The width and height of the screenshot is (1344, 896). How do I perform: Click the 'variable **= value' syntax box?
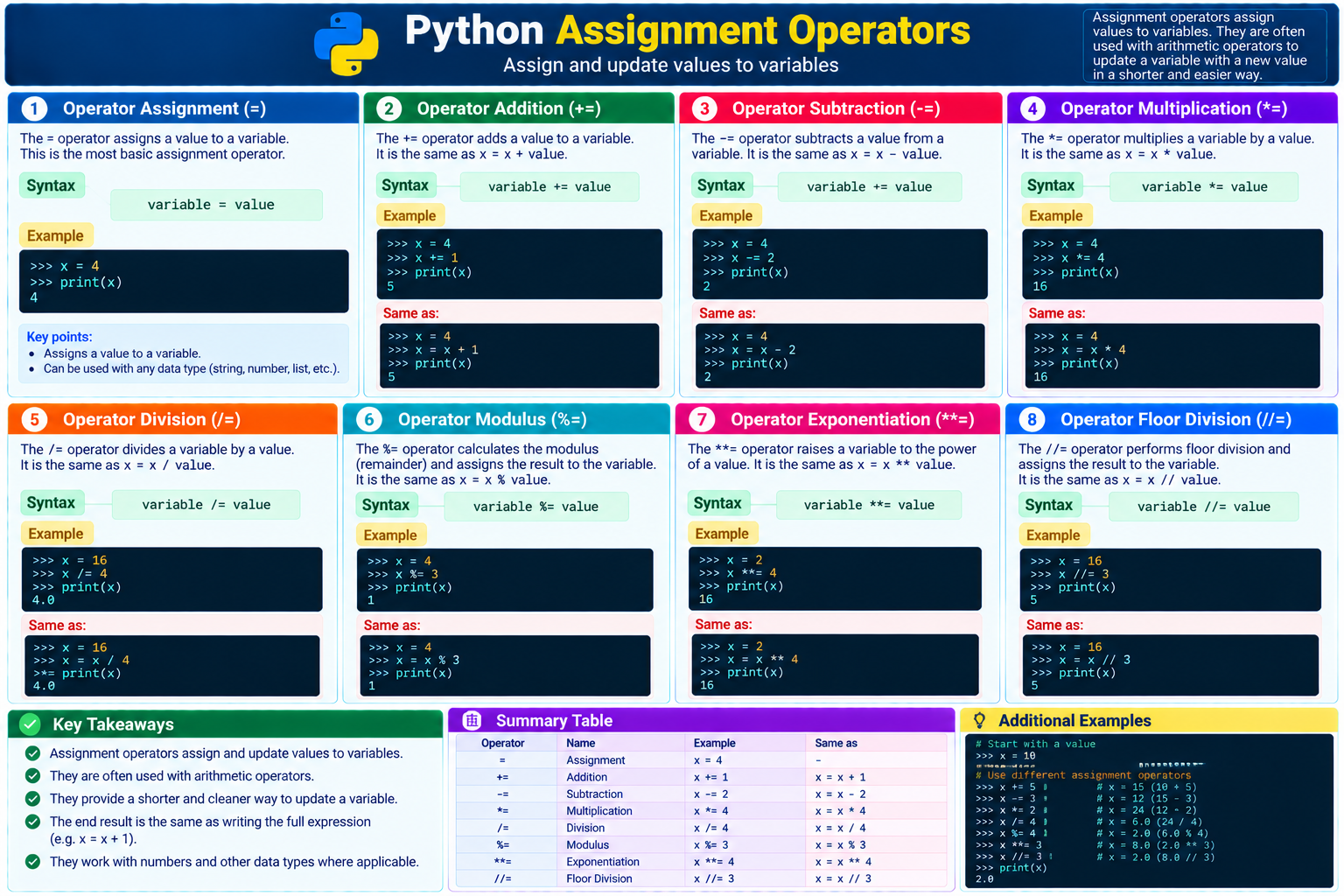(869, 505)
